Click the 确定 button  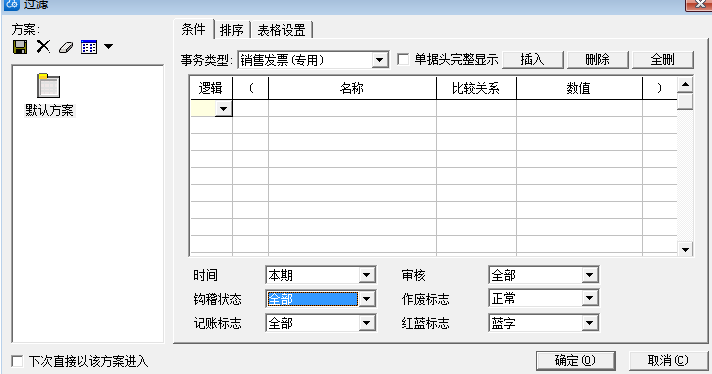click(x=575, y=361)
